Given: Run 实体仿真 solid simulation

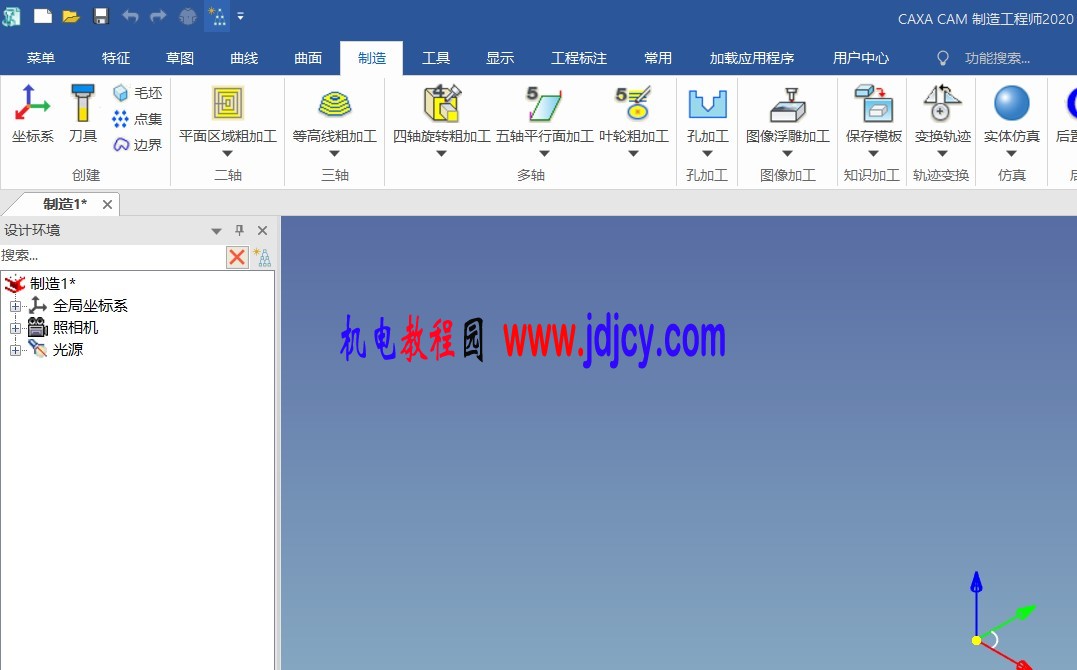Looking at the screenshot, I should (1012, 113).
